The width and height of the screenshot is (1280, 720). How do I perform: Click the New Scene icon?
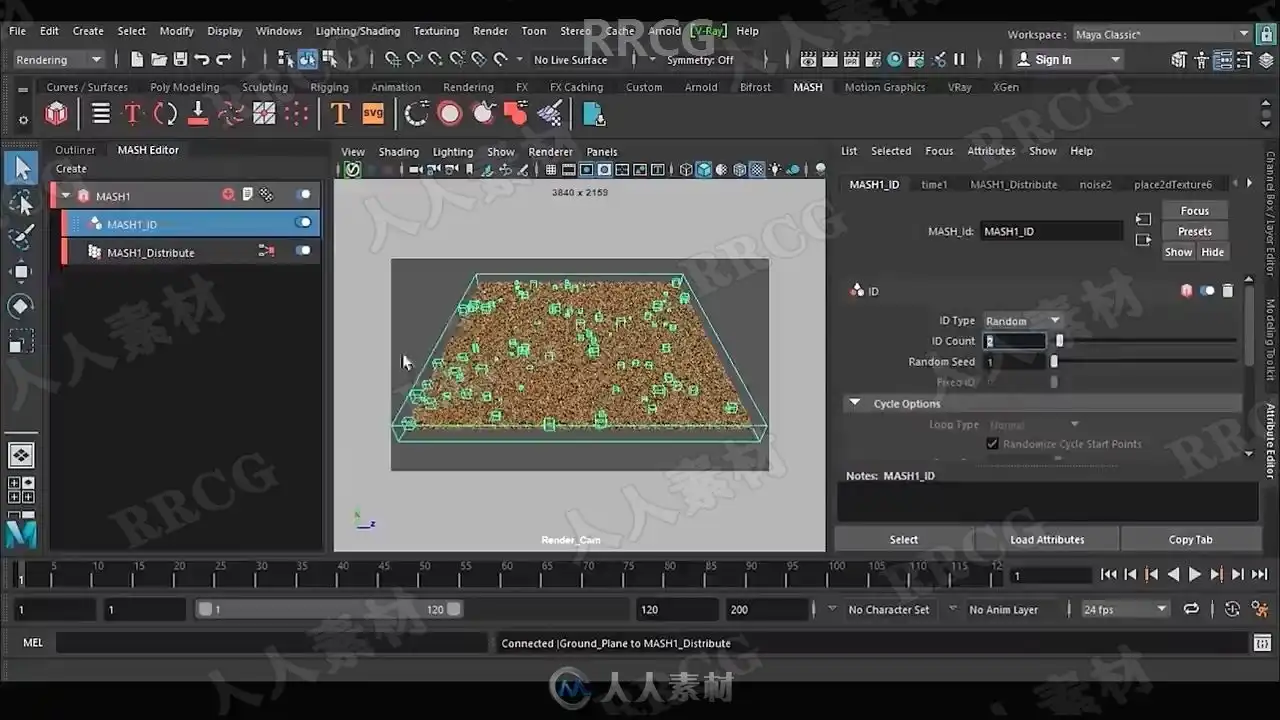point(137,59)
